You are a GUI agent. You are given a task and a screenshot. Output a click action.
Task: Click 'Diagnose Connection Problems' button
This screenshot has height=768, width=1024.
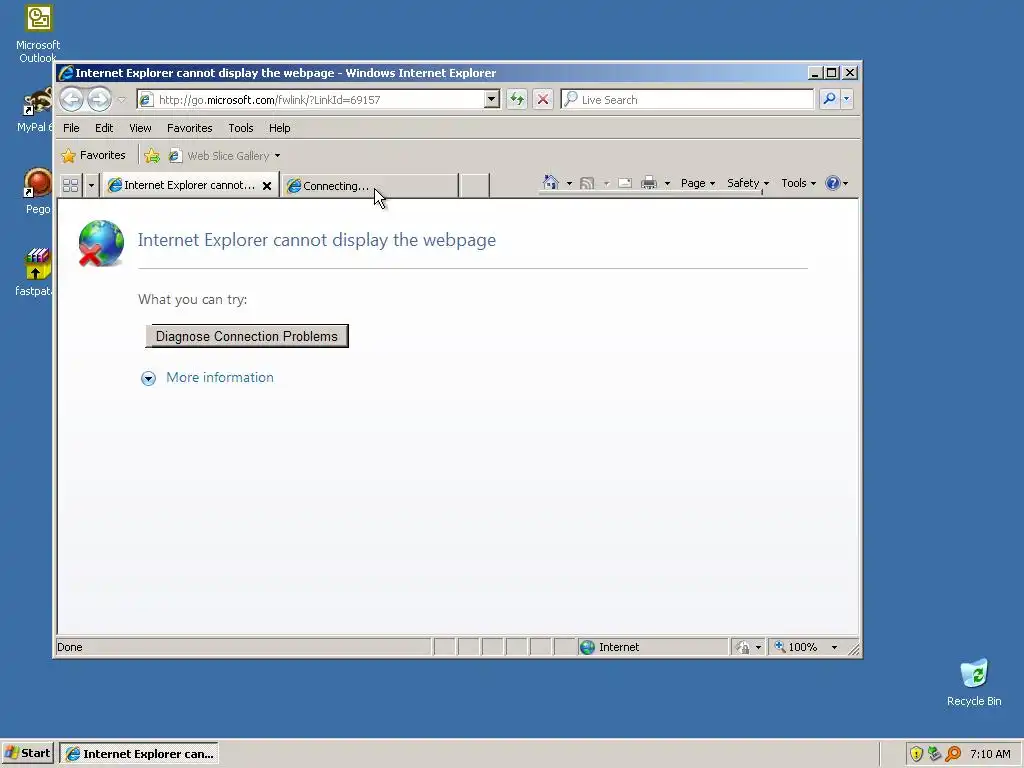247,336
